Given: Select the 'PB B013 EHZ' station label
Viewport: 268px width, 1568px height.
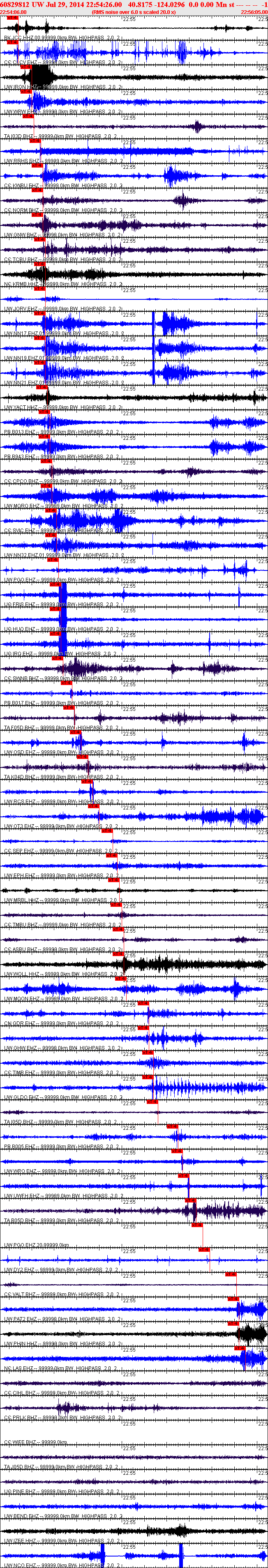Looking at the screenshot, I should point(20,432).
